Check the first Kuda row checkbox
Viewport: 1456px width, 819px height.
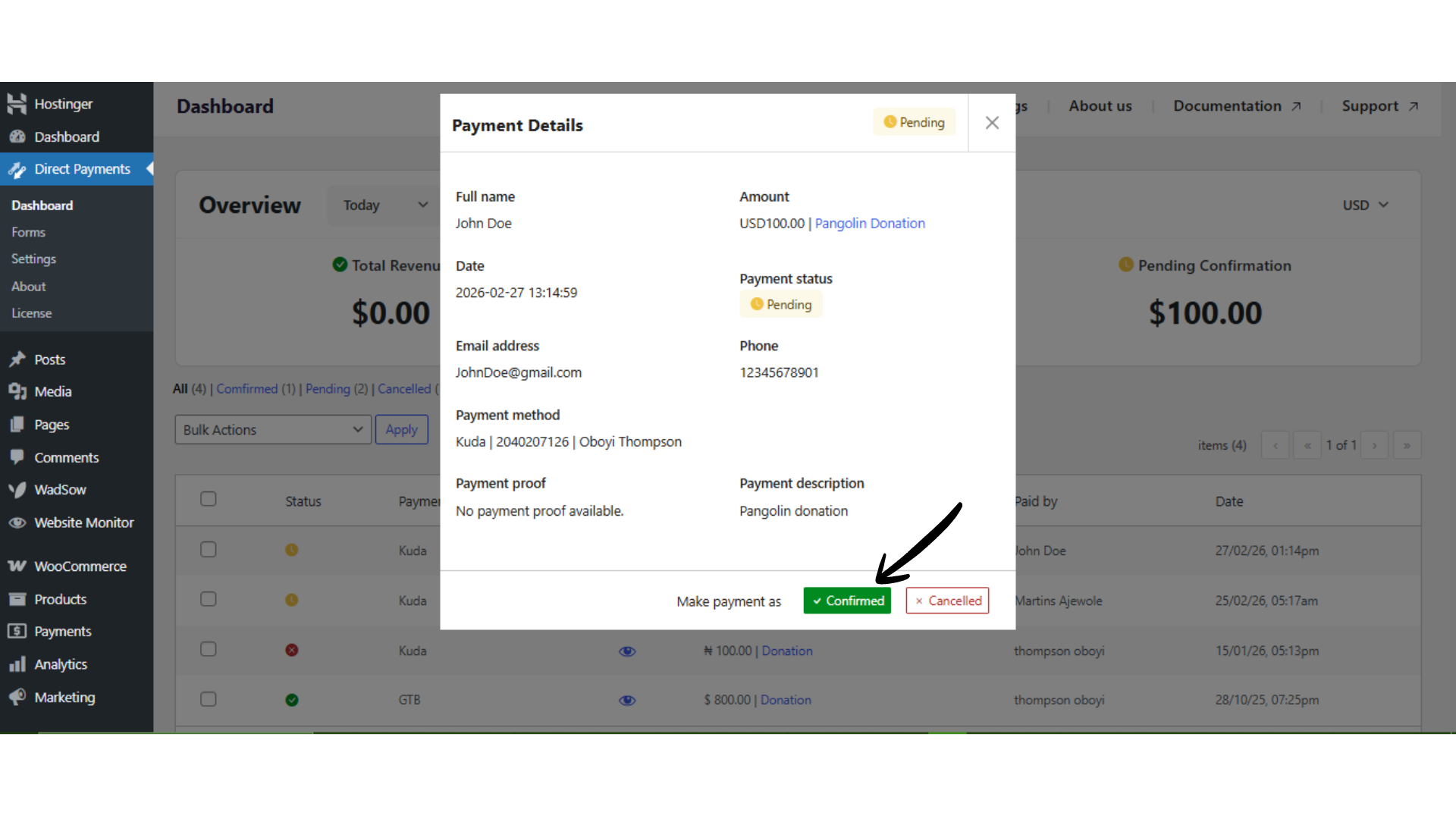209,549
